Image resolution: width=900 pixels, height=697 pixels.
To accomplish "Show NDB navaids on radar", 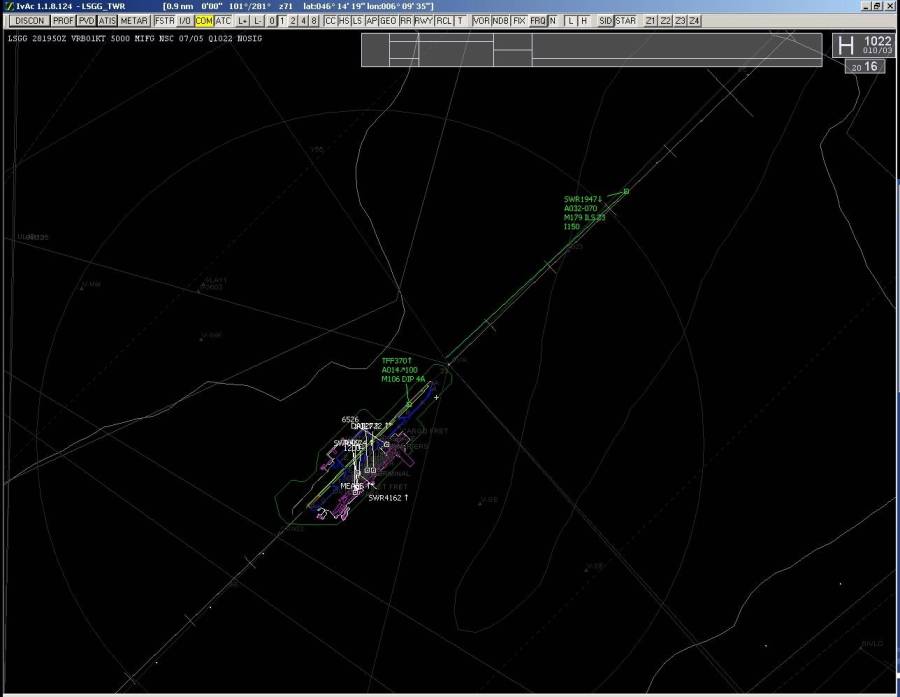I will [501, 21].
